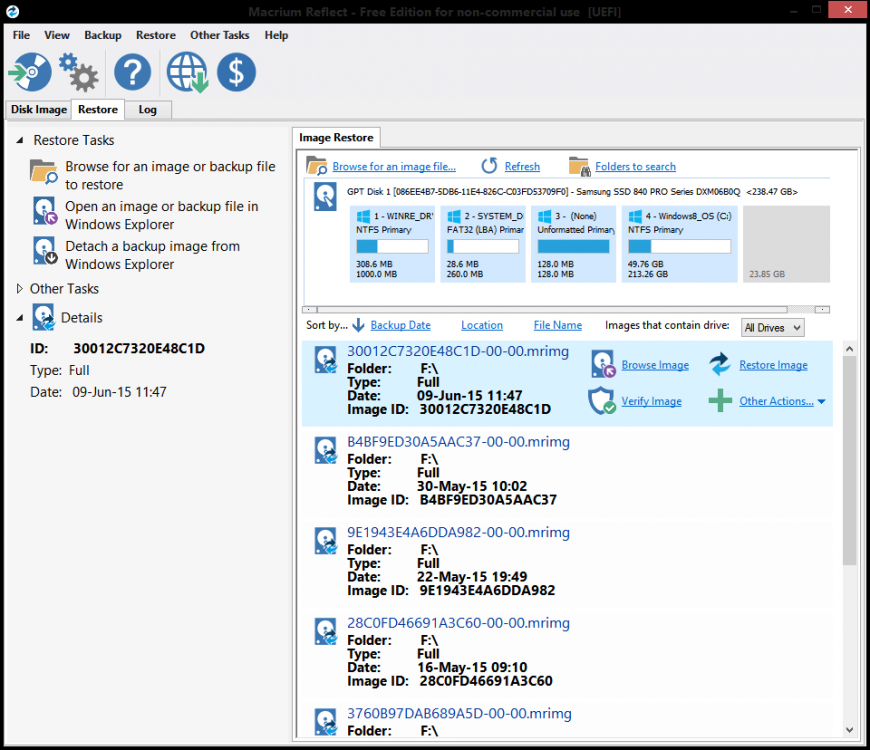The image size is (870, 750).
Task: Click the image list scroll up arrow
Action: pos(849,349)
